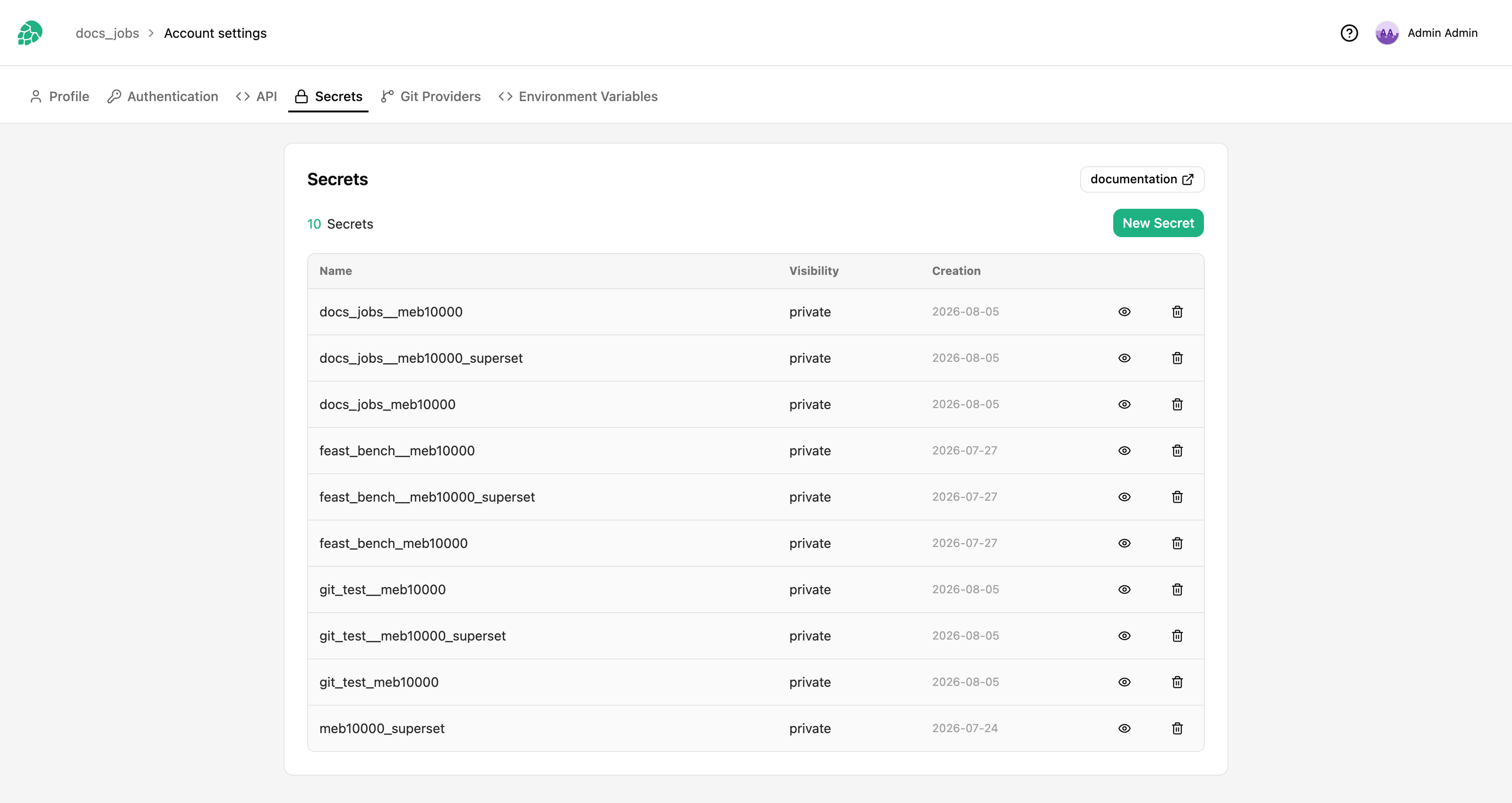Delete the git_test_meb10000 secret
This screenshot has height=803, width=1512.
(x=1177, y=682)
